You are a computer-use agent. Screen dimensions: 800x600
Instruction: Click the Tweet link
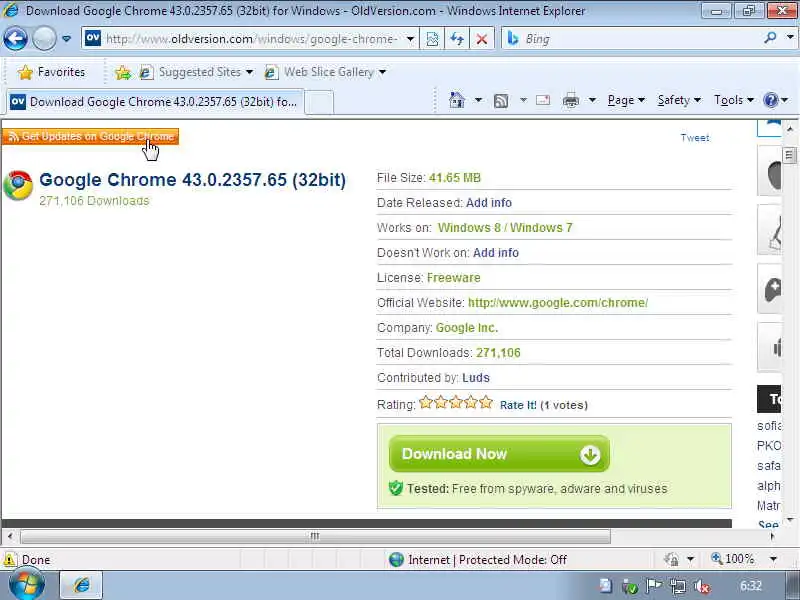coord(694,138)
